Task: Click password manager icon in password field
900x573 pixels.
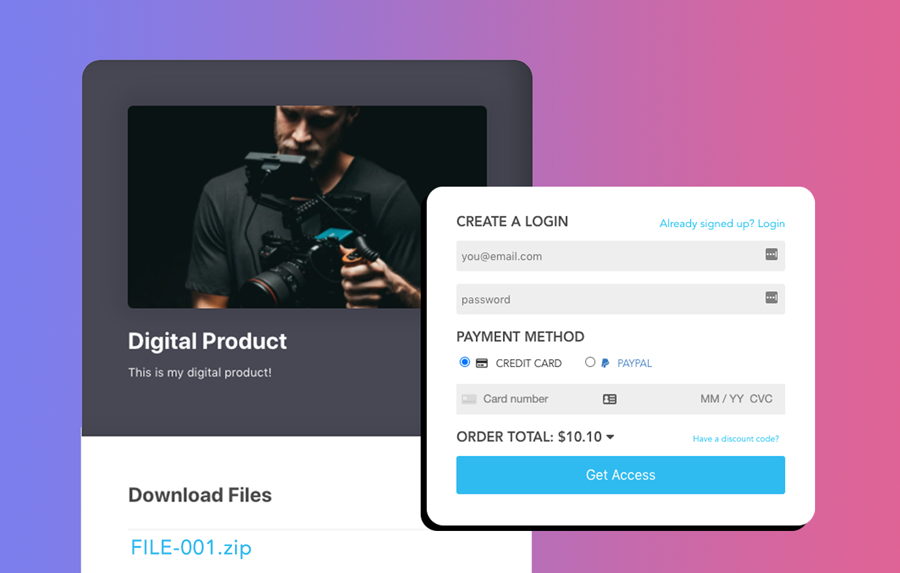Action: pyautogui.click(x=771, y=297)
